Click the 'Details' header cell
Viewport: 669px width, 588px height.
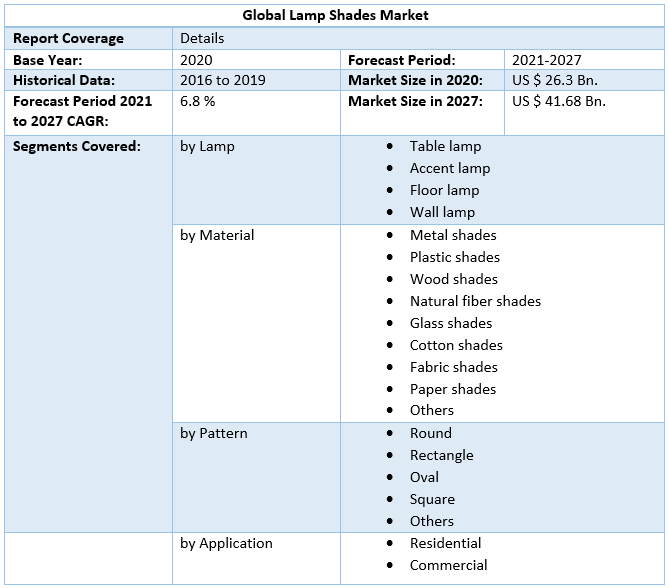[202, 38]
